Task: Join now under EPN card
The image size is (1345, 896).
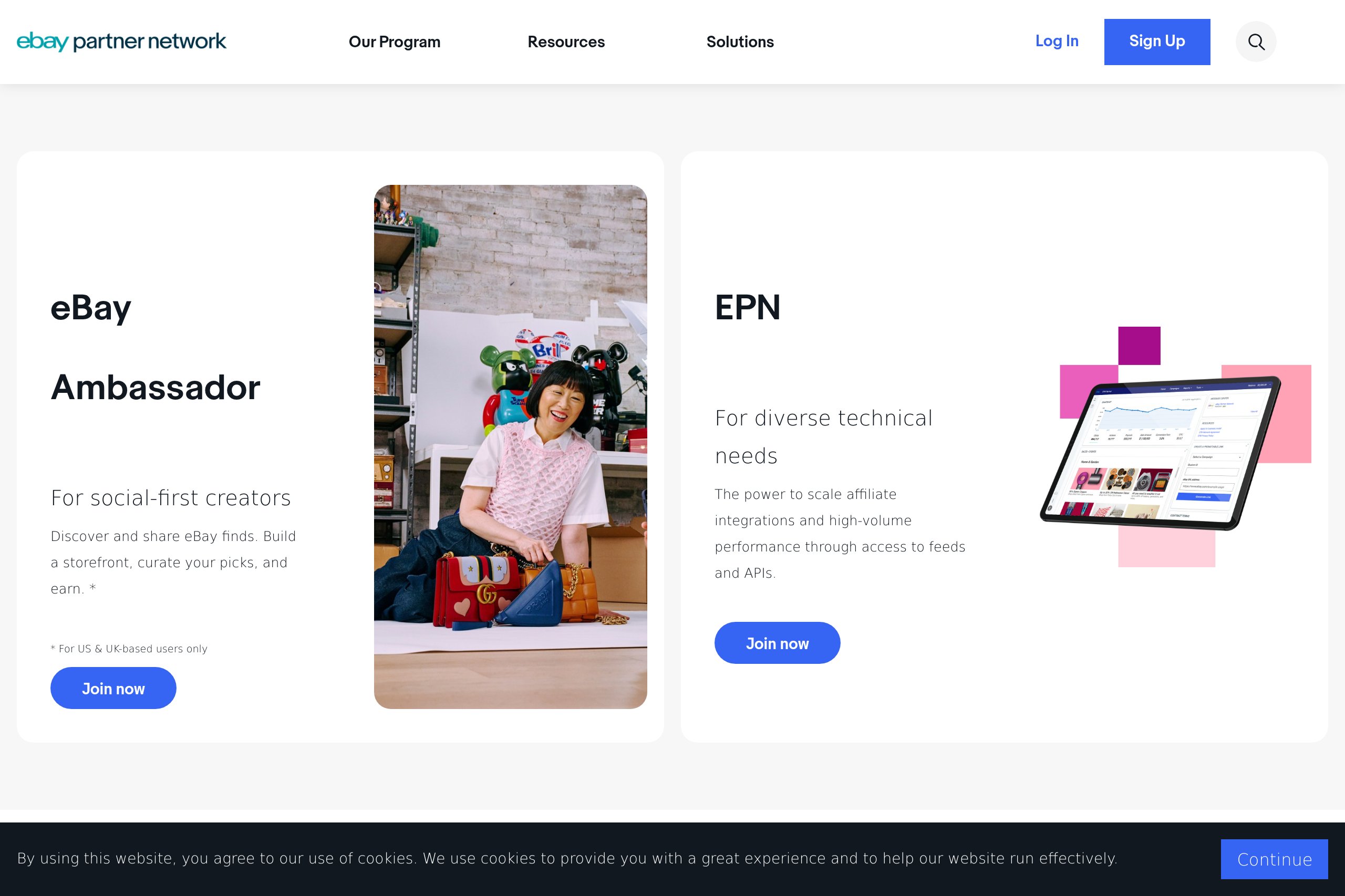Action: [x=777, y=643]
